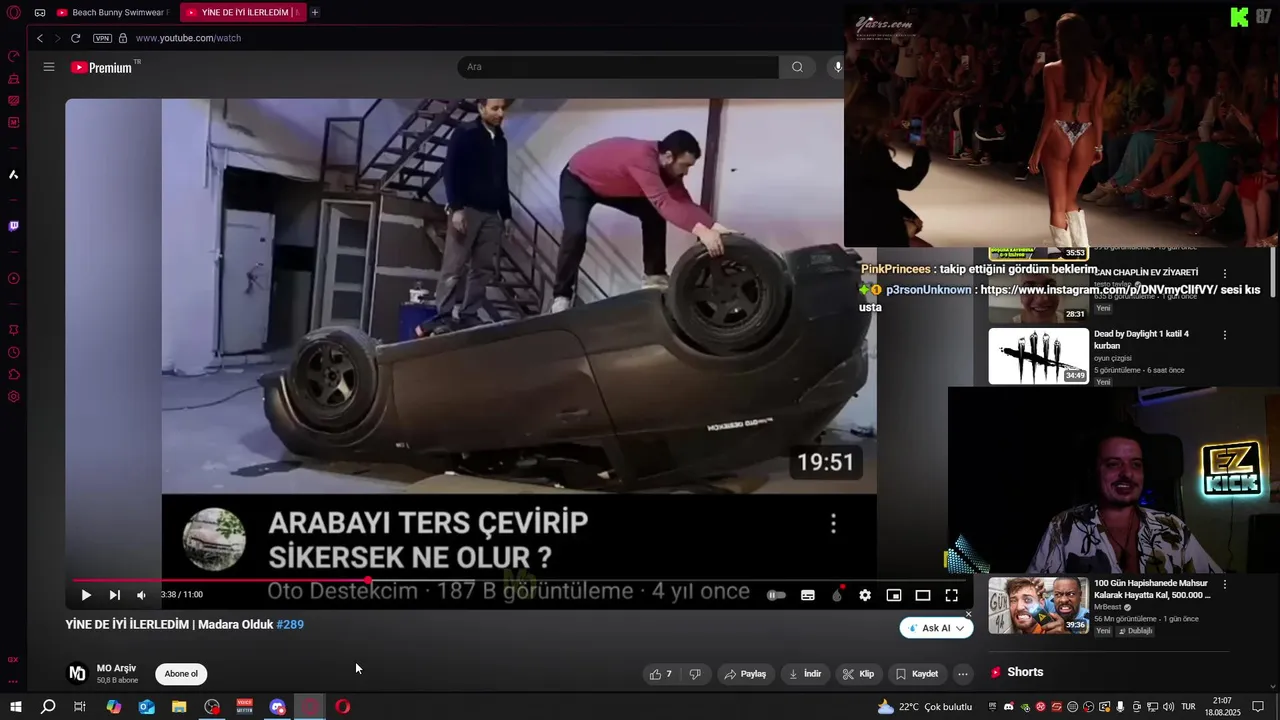Viewport: 1280px width, 720px height.
Task: Open the player settings gear
Action: [865, 595]
